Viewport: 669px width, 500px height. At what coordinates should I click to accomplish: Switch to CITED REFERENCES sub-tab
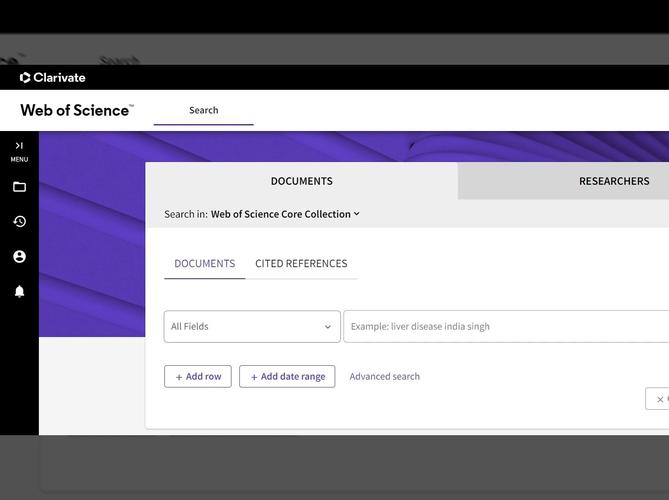[x=301, y=264]
